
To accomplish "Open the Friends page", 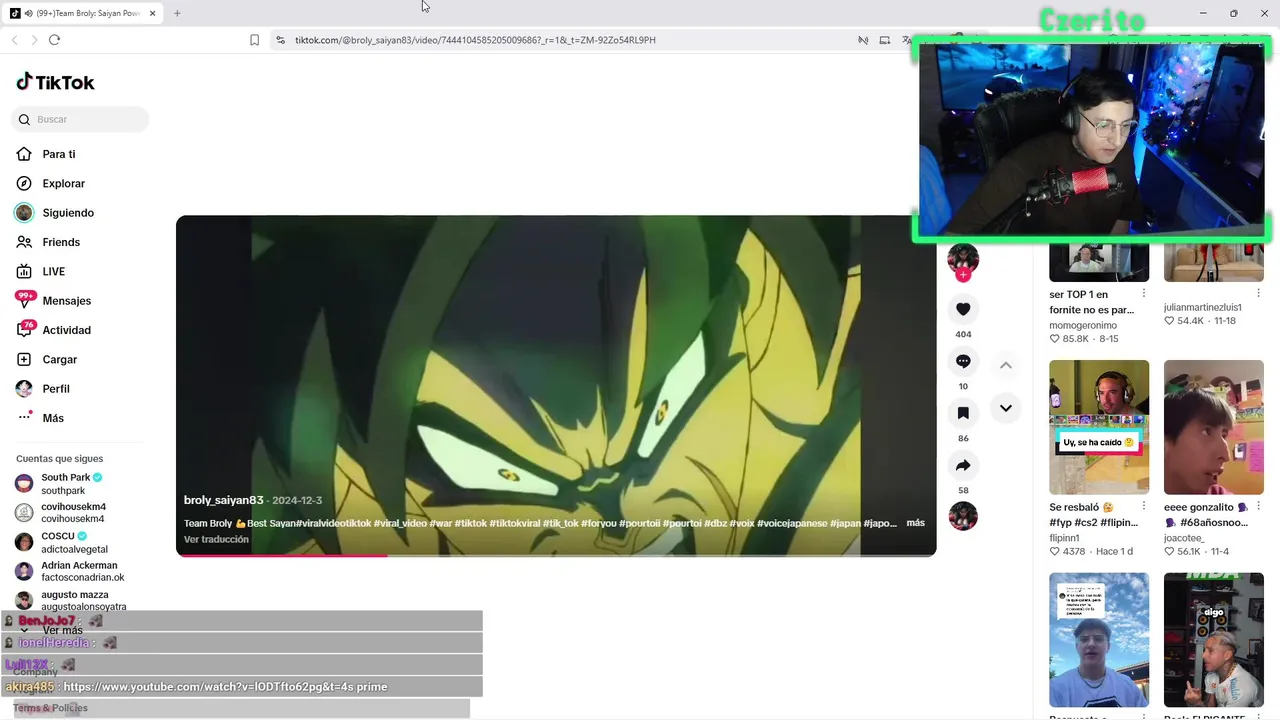I will (60, 242).
